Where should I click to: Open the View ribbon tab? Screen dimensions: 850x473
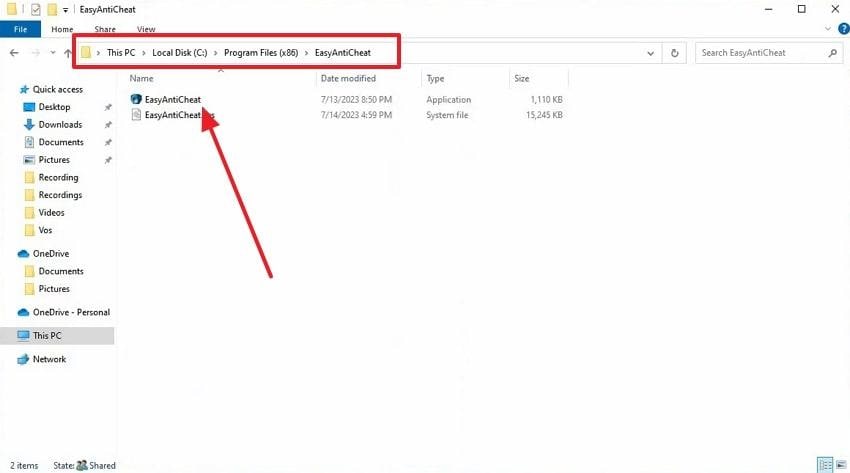point(146,29)
